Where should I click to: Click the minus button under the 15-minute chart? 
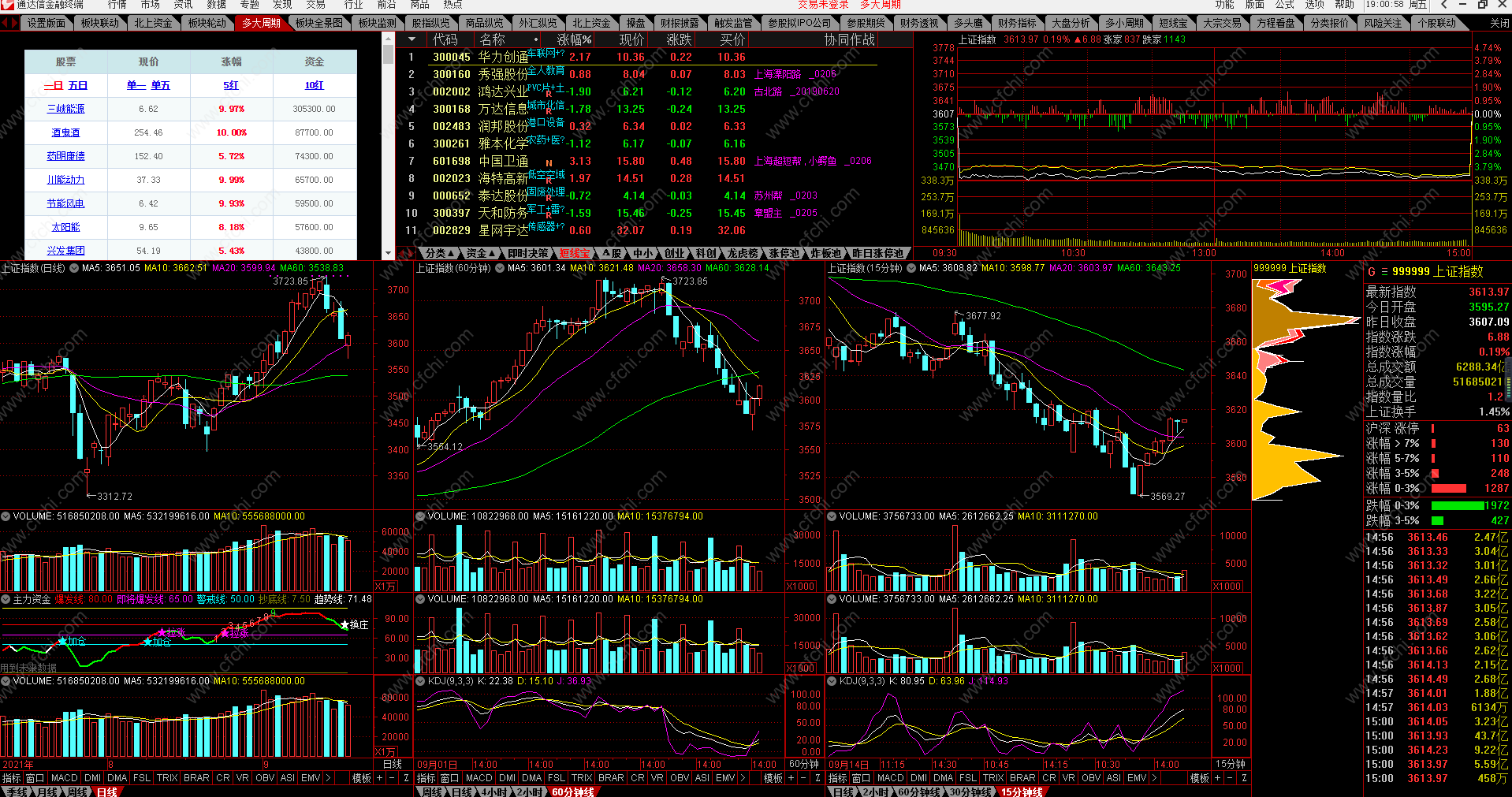1230,778
